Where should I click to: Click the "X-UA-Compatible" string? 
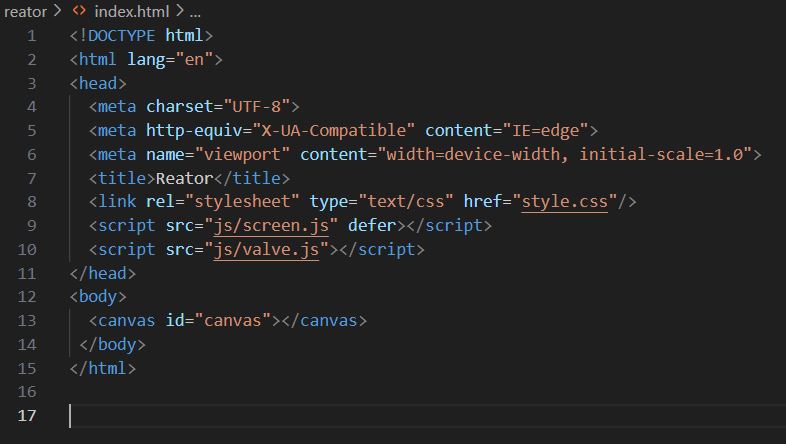pyautogui.click(x=333, y=130)
